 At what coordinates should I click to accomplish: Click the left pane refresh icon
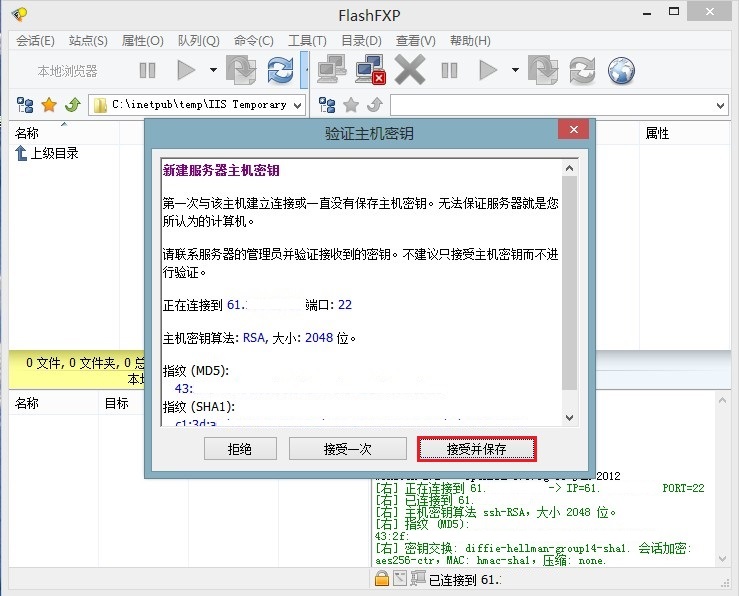click(x=281, y=70)
